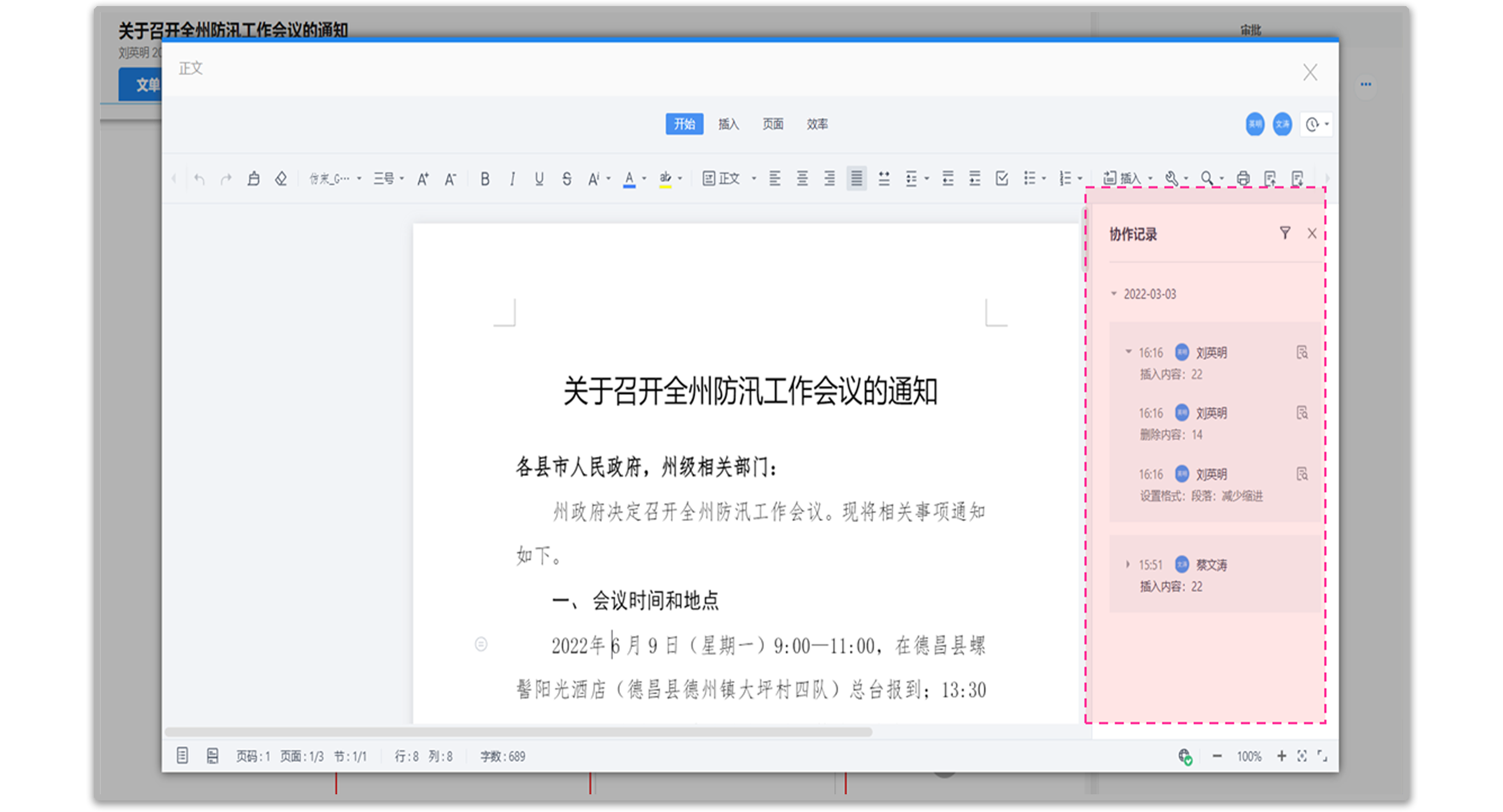
Task: Toggle underline formatting
Action: tap(539, 178)
